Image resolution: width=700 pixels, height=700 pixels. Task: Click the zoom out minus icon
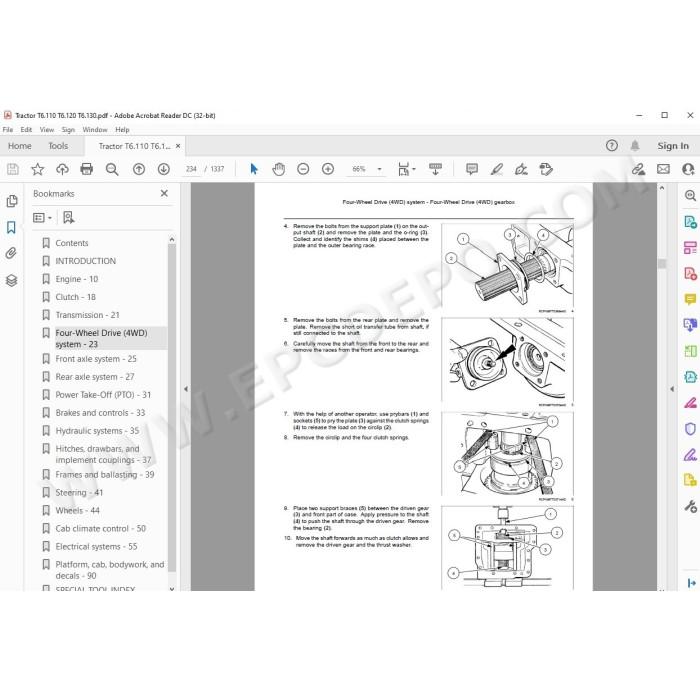(x=303, y=169)
